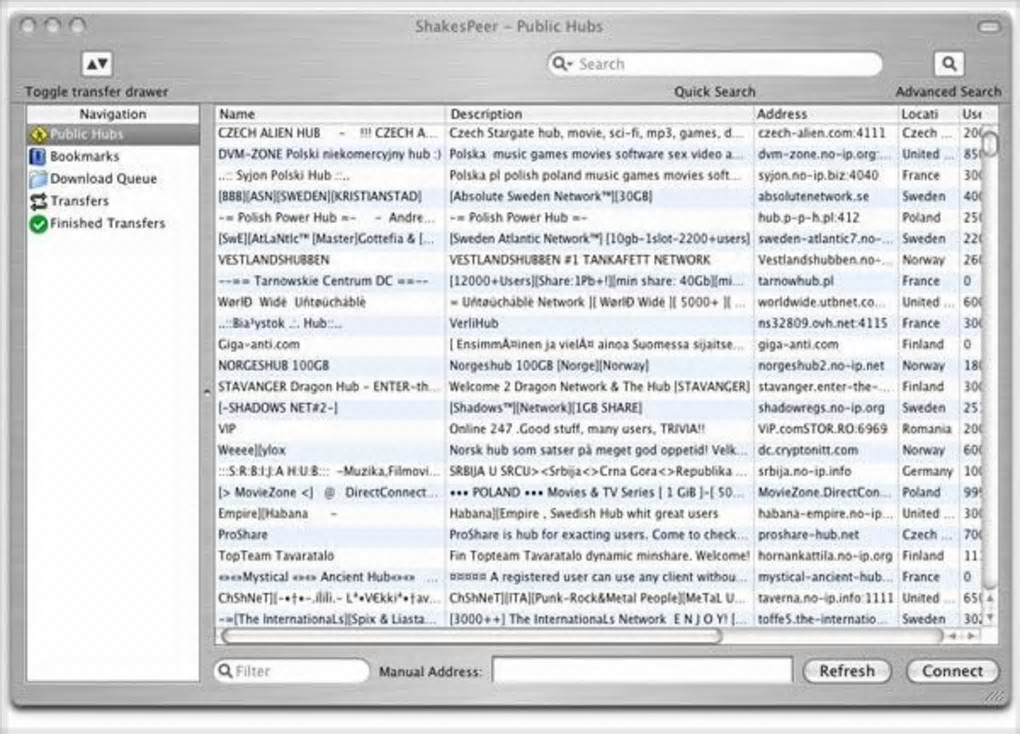Click address ns32809.ovh.net:4115

(x=822, y=323)
